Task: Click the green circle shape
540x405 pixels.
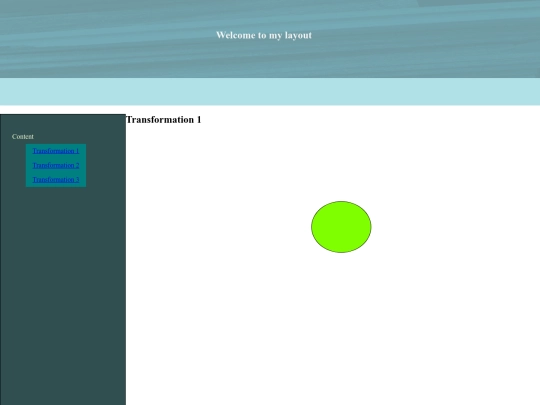Action: 341,227
